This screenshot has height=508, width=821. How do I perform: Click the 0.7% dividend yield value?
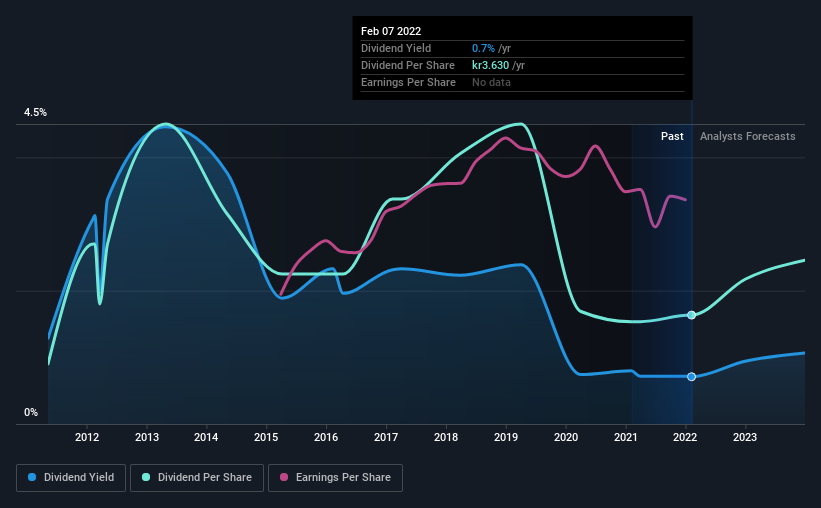click(x=483, y=48)
